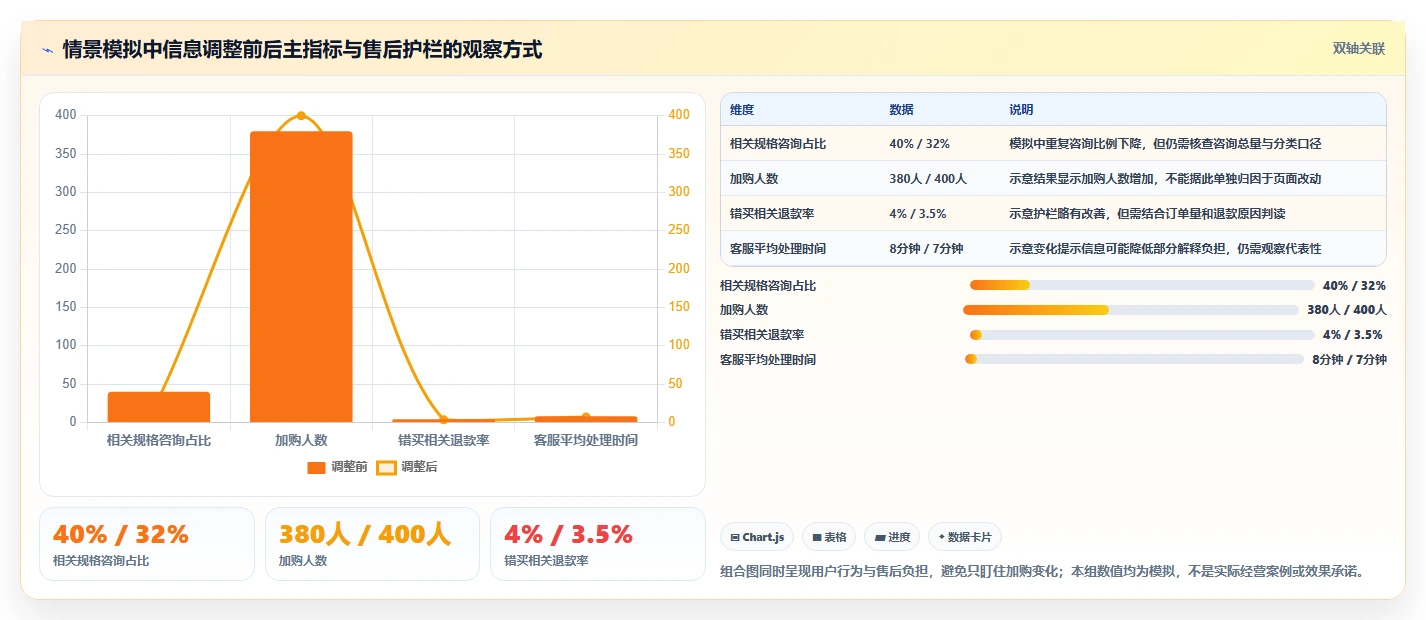Click the line peak point above 加购人数
1426x620 pixels.
[301, 115]
